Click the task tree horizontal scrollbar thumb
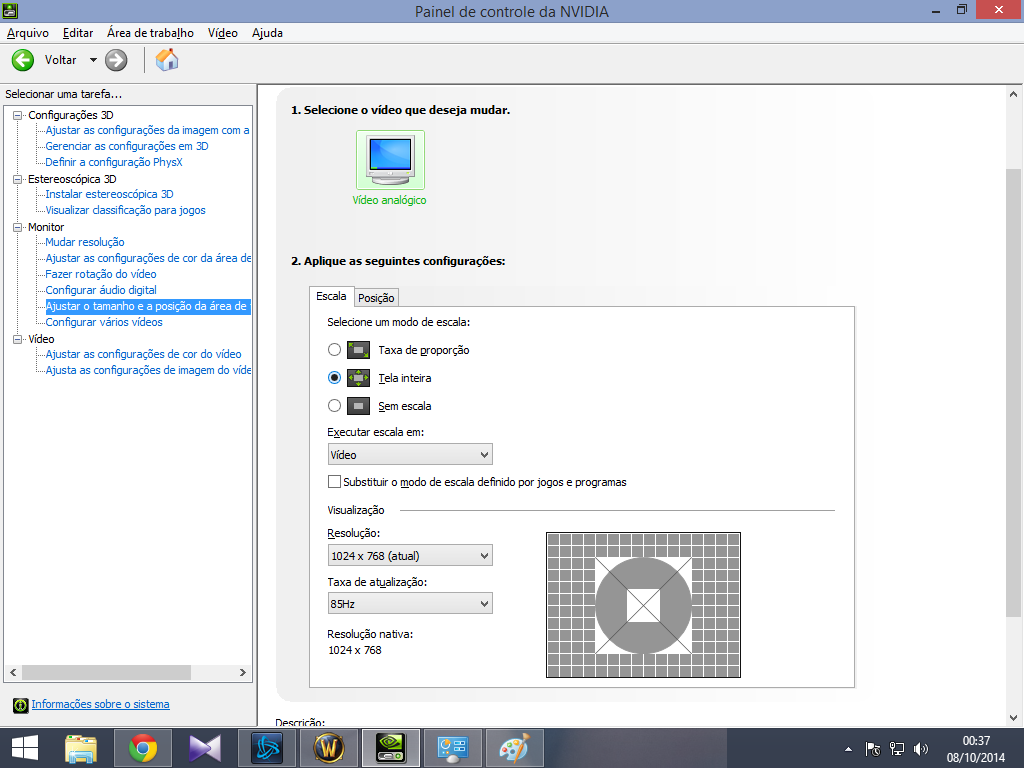 [106, 672]
